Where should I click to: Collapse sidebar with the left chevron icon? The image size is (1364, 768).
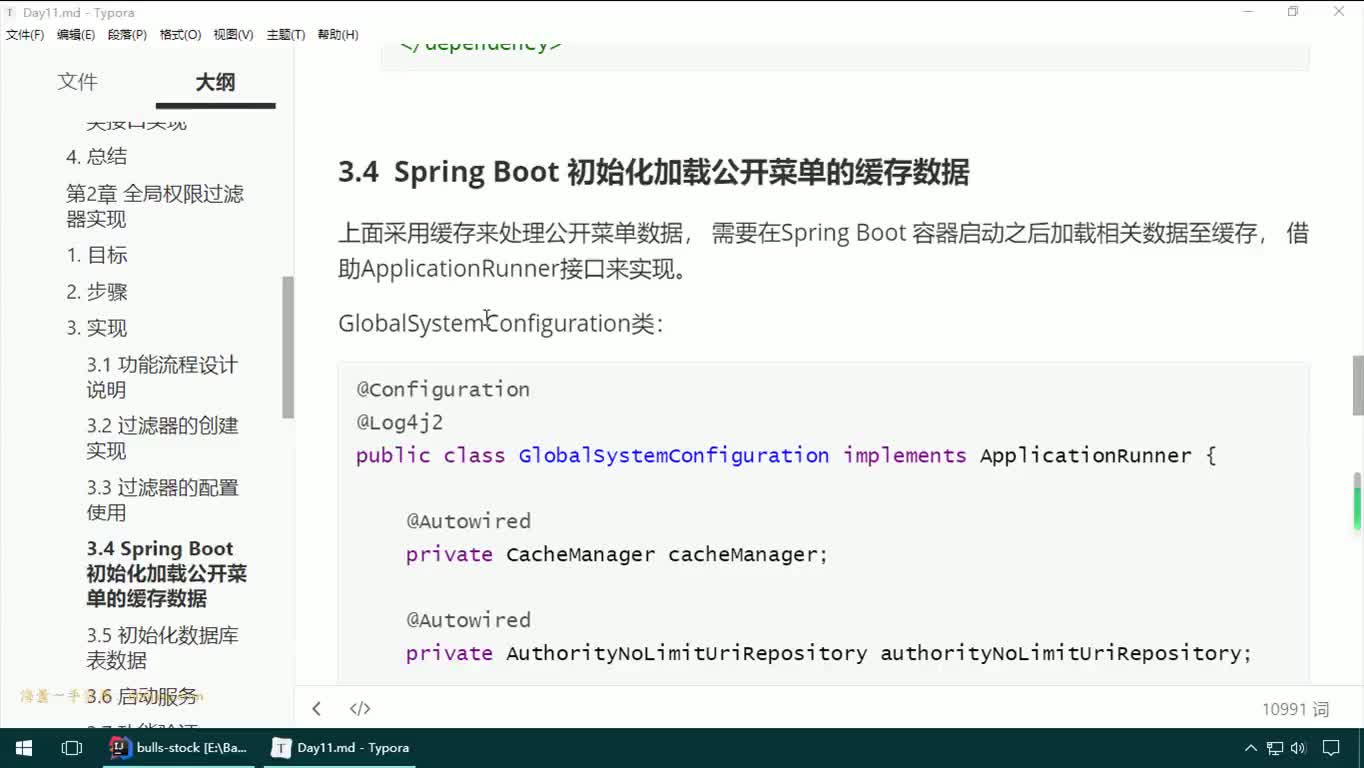tap(316, 709)
